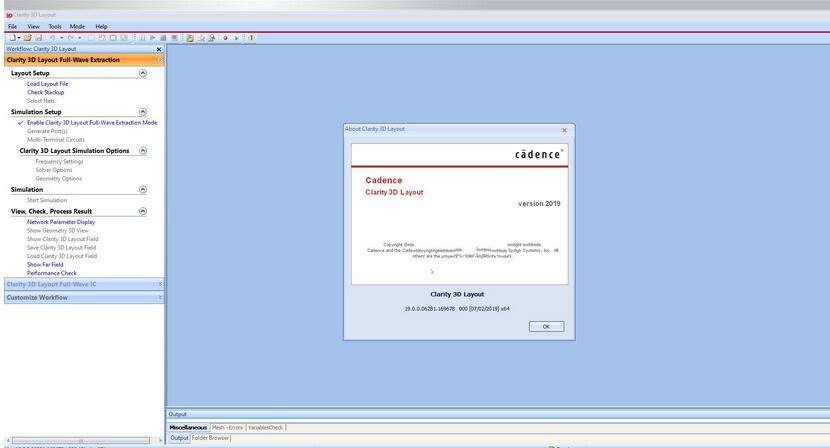Switch to the Folder Browser bottom tab

point(210,438)
